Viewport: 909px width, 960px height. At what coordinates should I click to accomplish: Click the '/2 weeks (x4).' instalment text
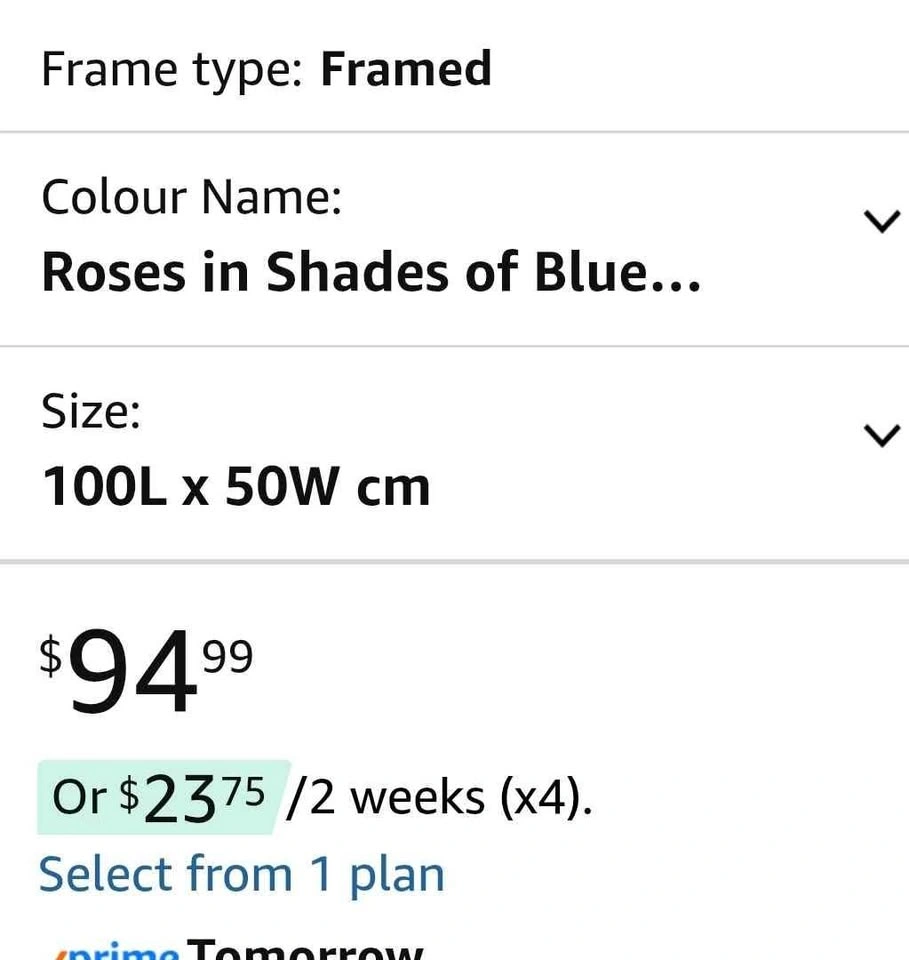pos(438,798)
